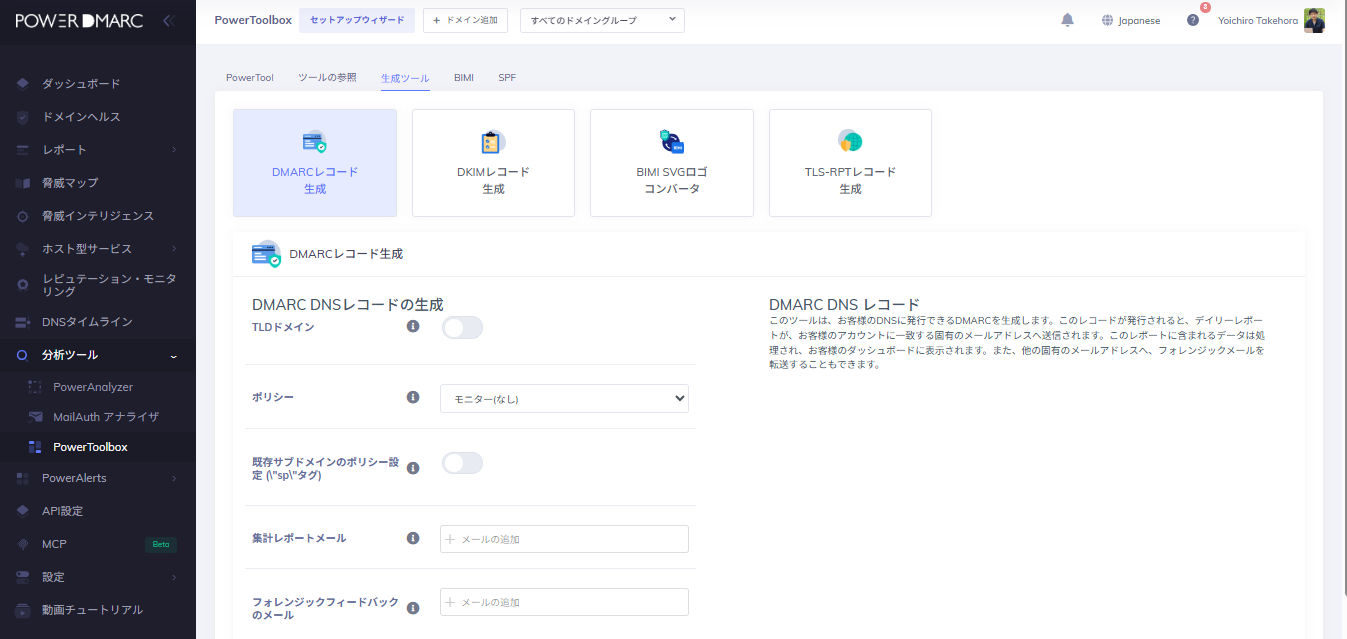Click the MCP Beta badge
This screenshot has width=1347, height=639.
(161, 544)
